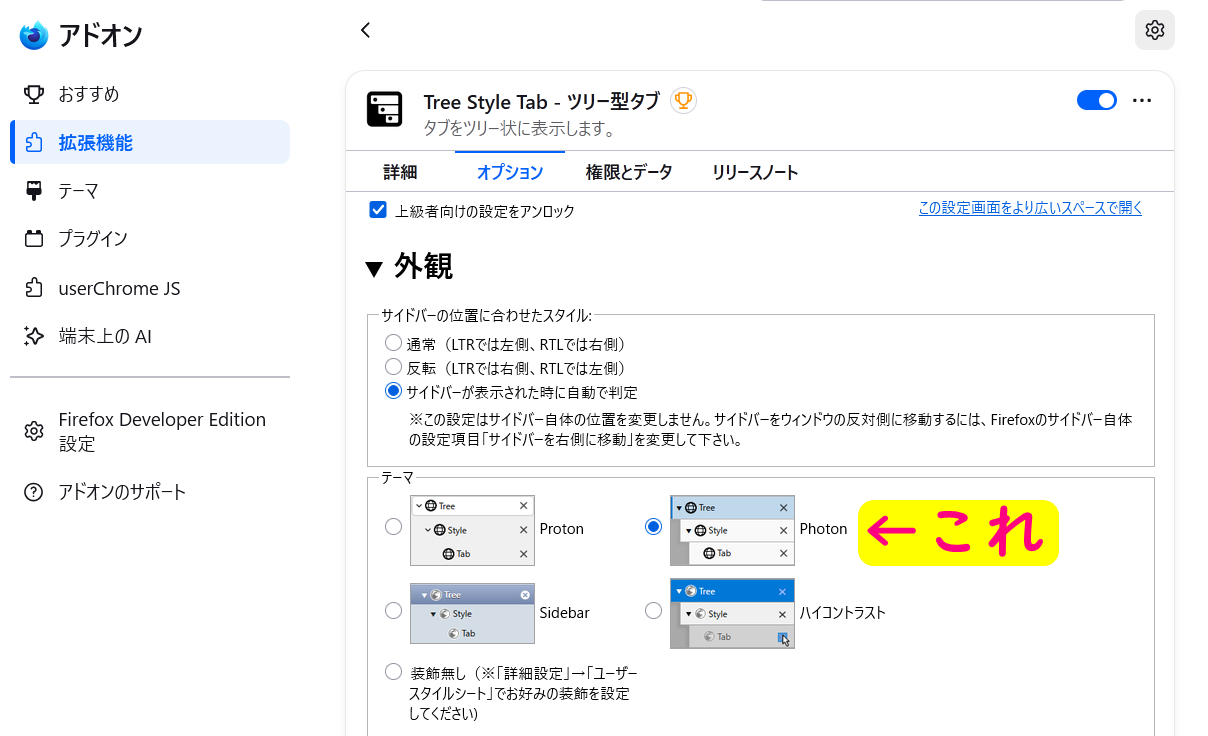Select the Sidebar theme radio button
Screen dimensions: 1208x736
393,610
